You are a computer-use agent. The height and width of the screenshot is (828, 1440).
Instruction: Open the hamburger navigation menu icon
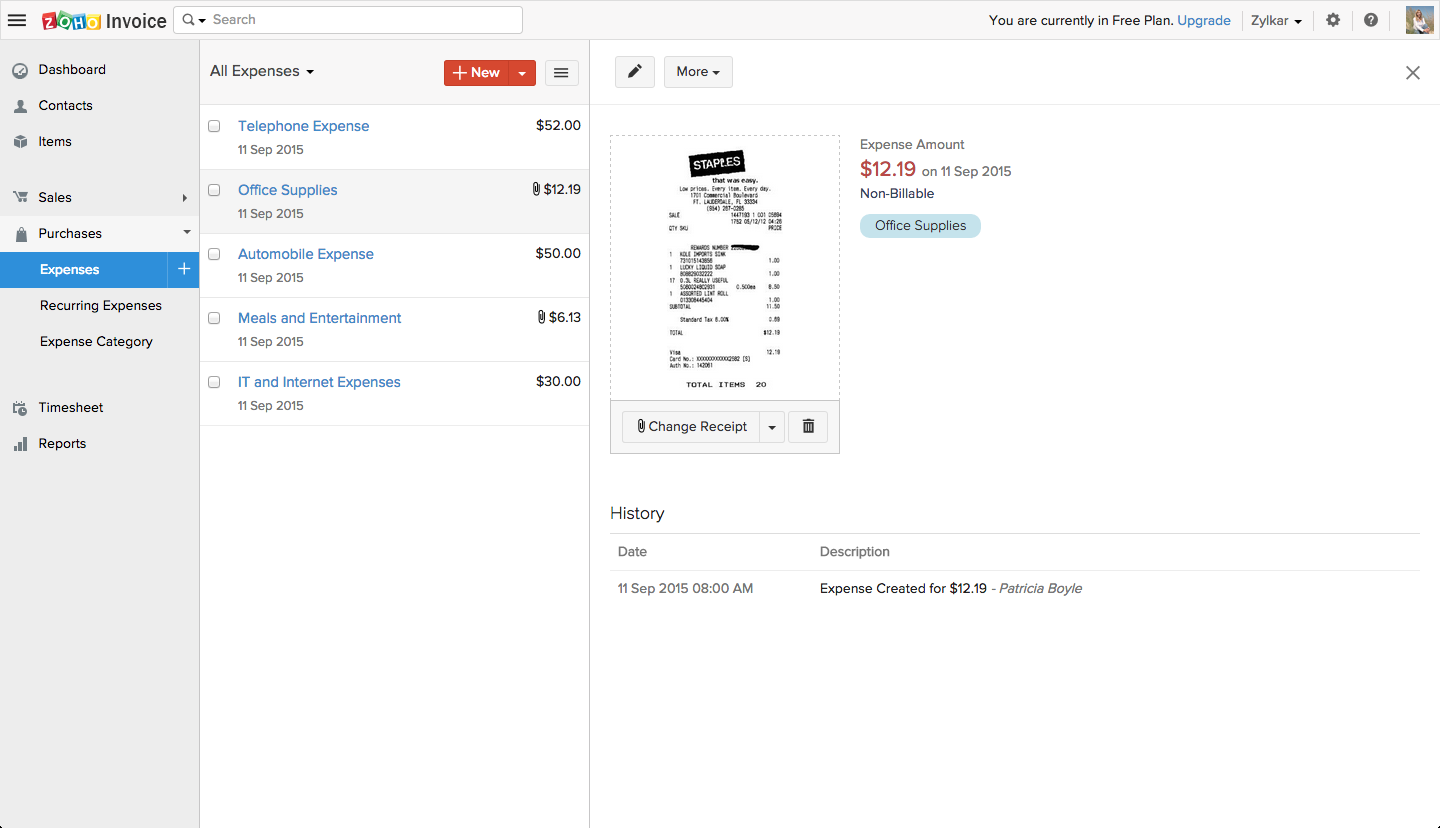click(17, 20)
